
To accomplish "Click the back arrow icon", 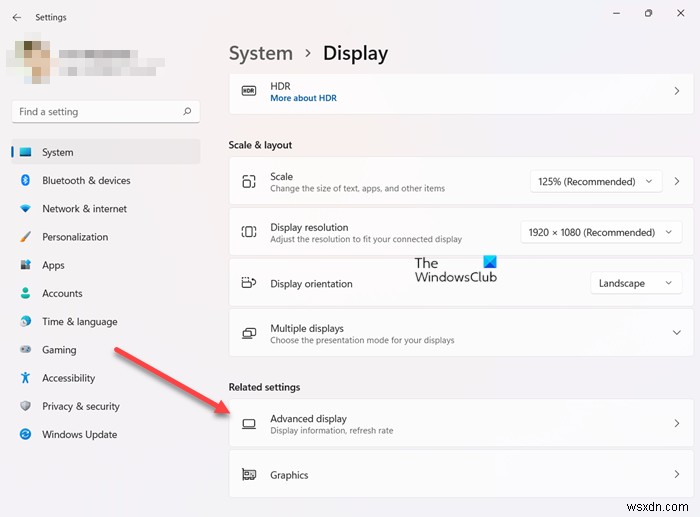I will coord(17,17).
